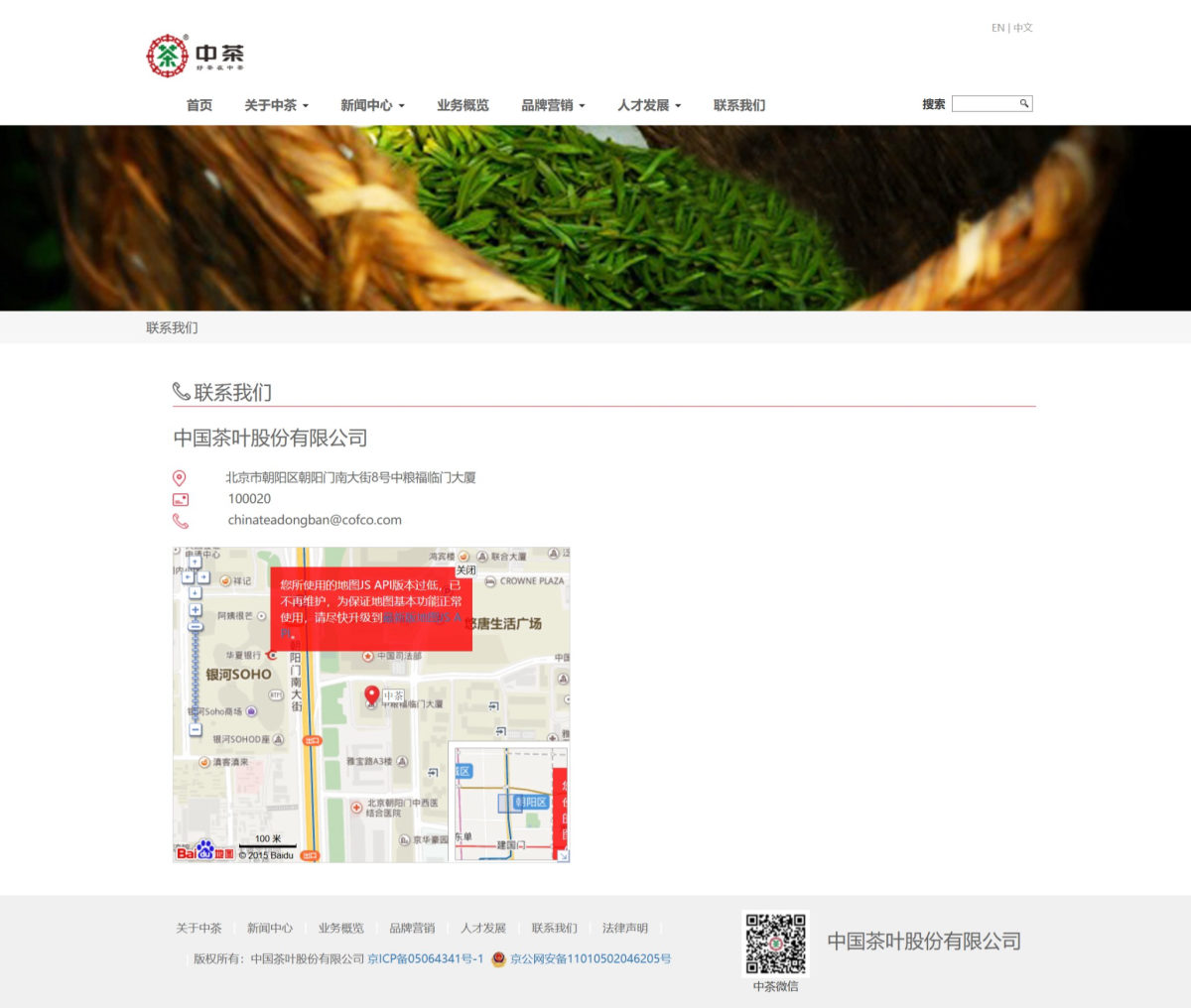The height and width of the screenshot is (1008, 1191).
Task: Click into the 搜索 search input field
Action: click(984, 103)
